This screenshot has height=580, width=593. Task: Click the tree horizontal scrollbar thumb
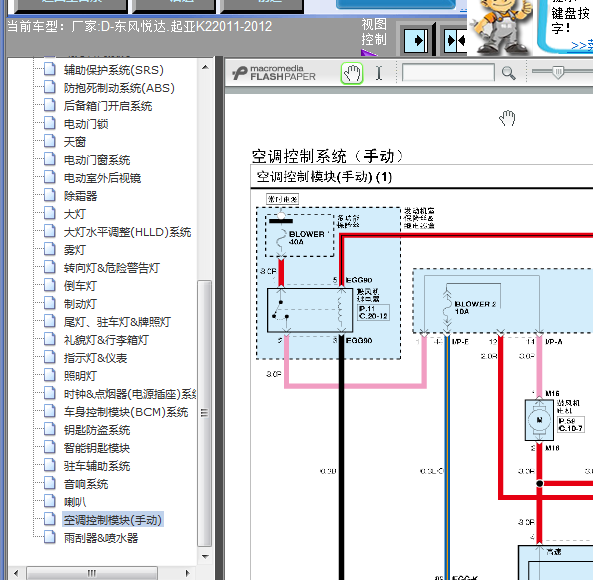(x=92, y=573)
